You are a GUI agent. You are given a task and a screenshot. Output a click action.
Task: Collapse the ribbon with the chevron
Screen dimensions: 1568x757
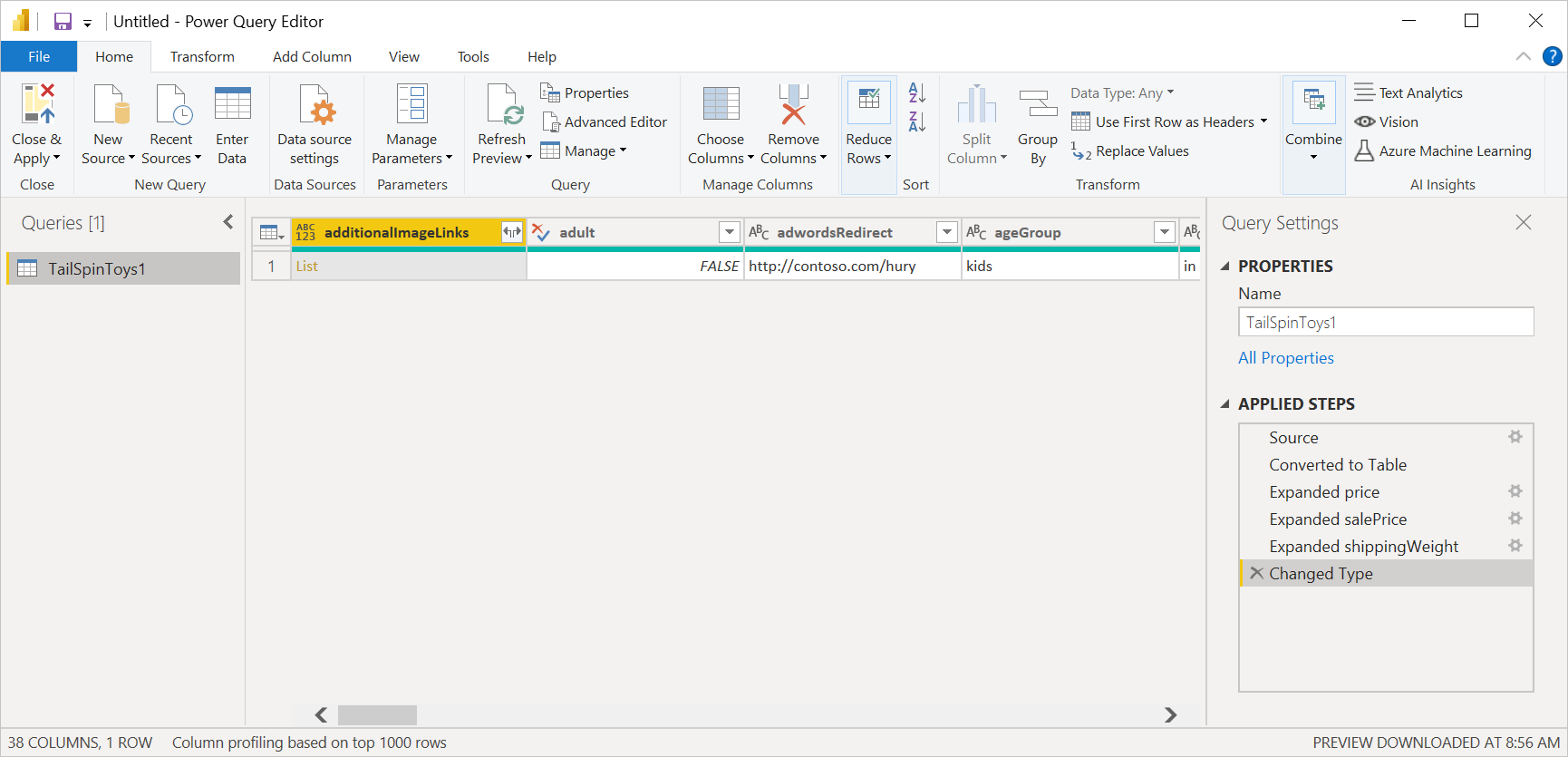(1524, 56)
